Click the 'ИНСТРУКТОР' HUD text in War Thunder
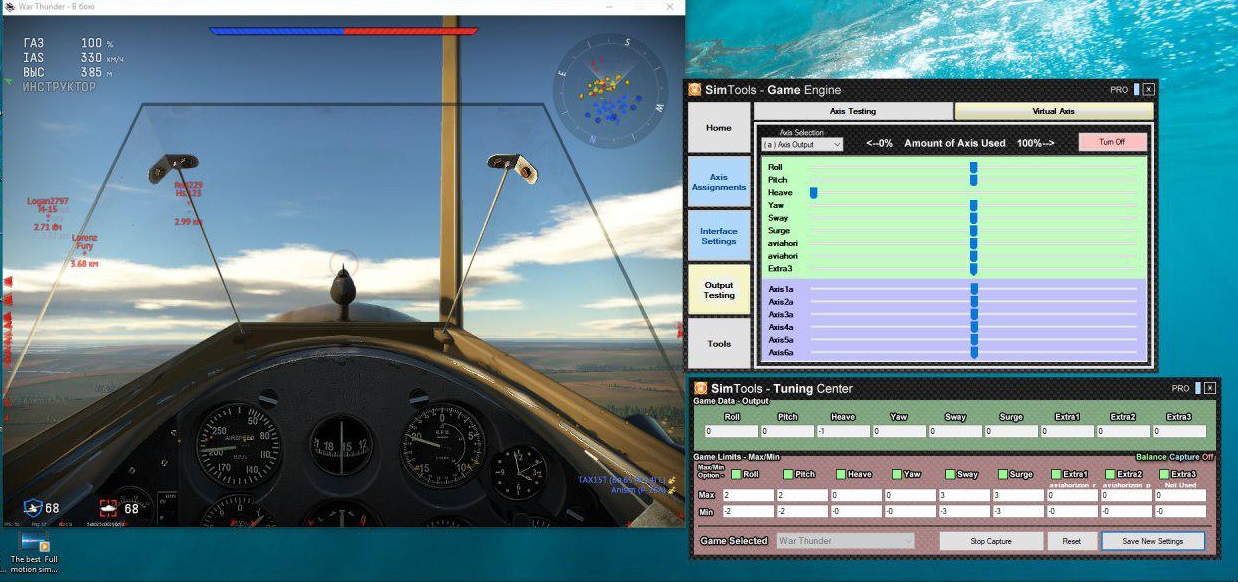The image size is (1238, 582). click(60, 87)
